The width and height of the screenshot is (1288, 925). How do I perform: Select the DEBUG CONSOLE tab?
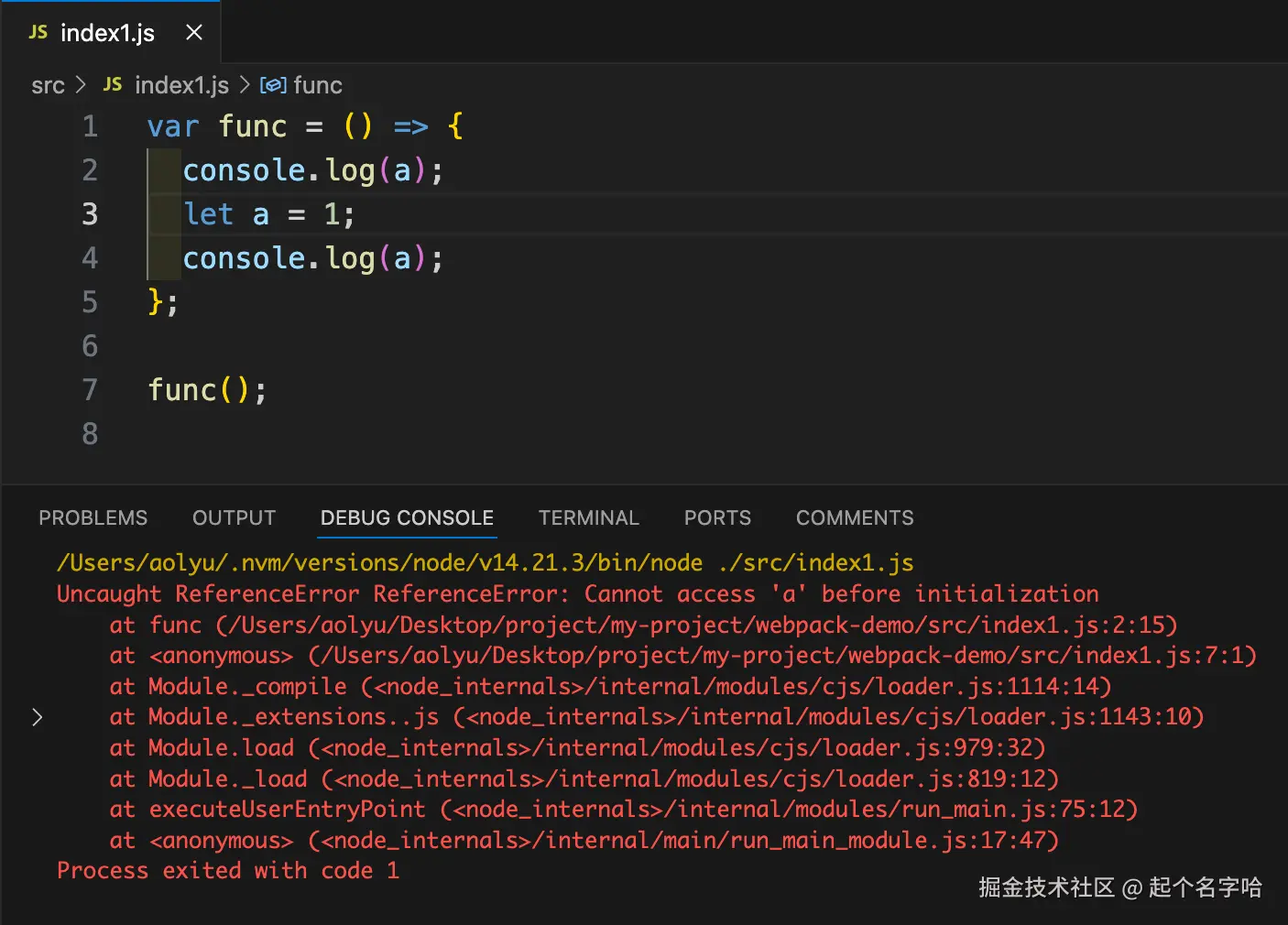pyautogui.click(x=407, y=517)
